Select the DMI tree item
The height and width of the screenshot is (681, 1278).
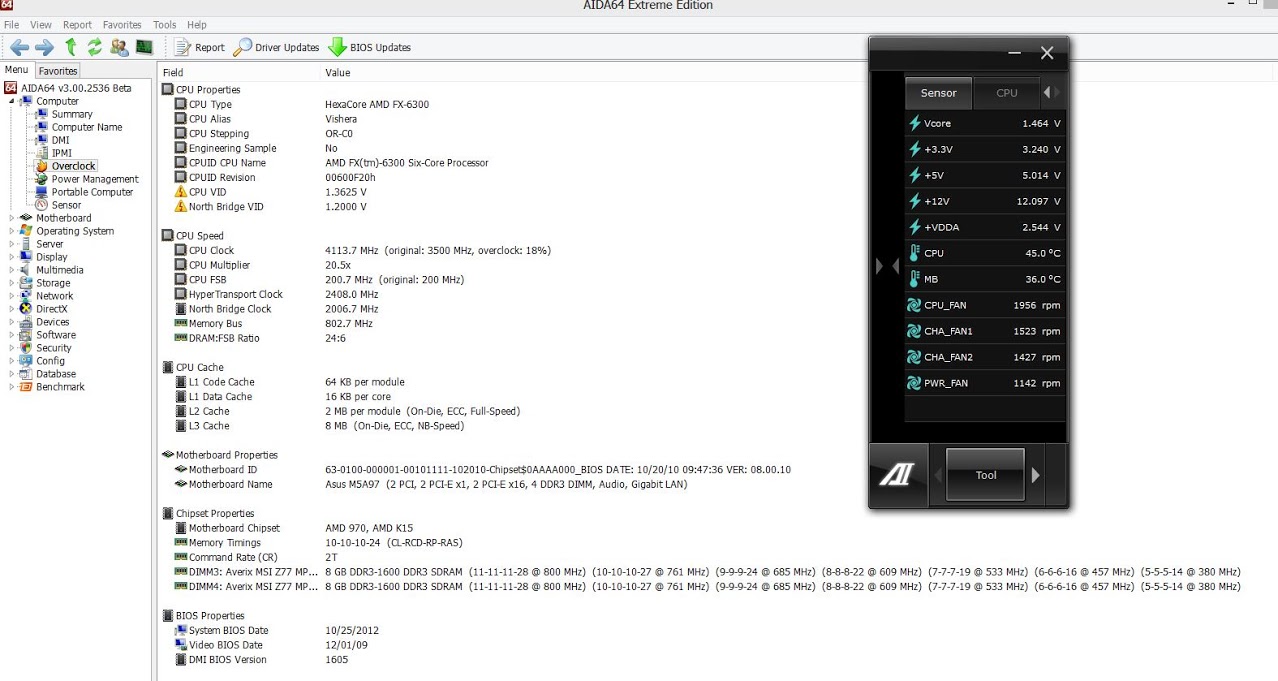[x=60, y=140]
